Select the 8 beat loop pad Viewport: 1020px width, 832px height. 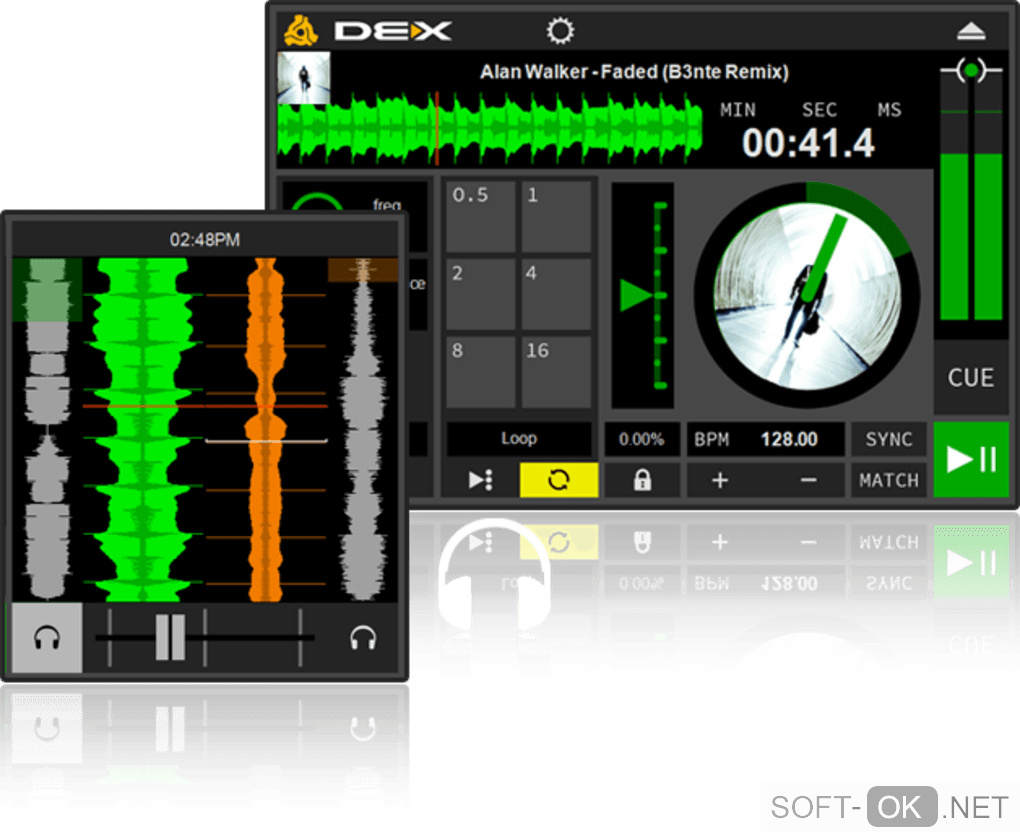click(x=481, y=372)
